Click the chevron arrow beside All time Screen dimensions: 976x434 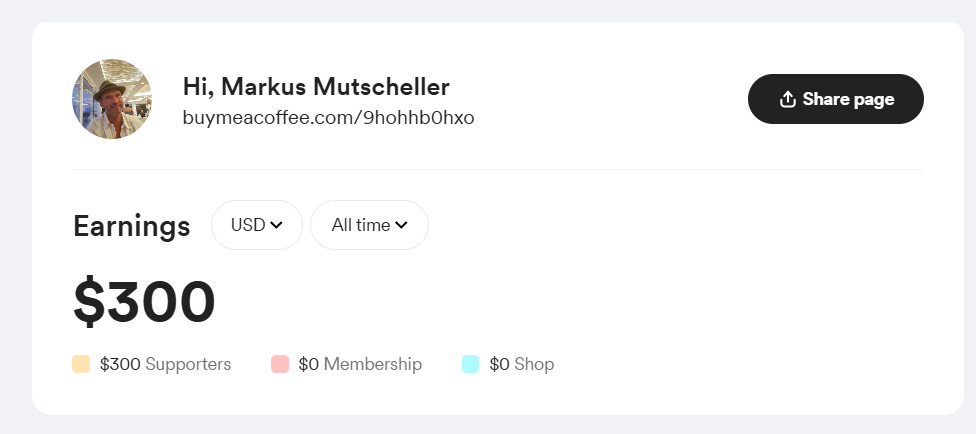(x=401, y=225)
